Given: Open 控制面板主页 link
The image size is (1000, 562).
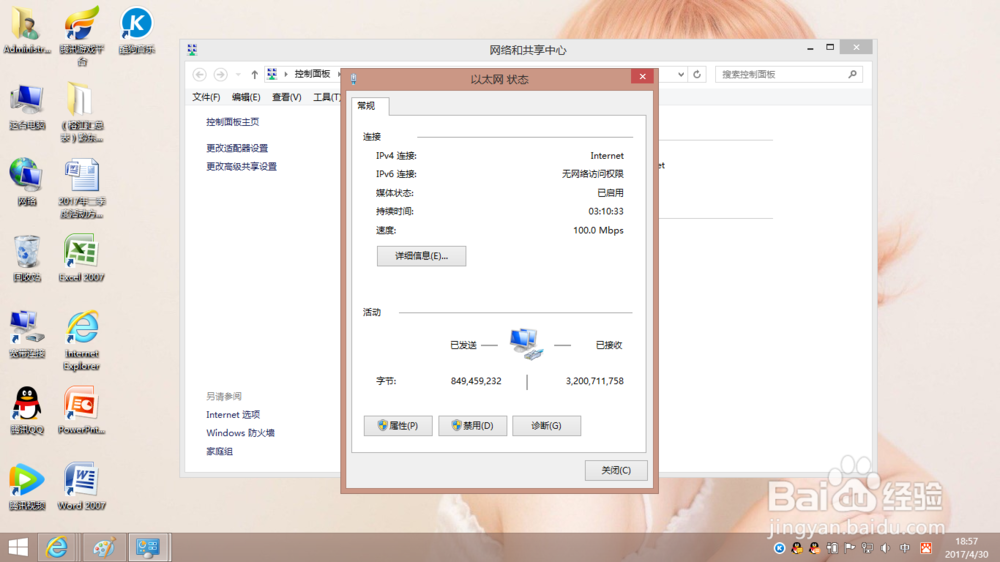Looking at the screenshot, I should click(233, 122).
